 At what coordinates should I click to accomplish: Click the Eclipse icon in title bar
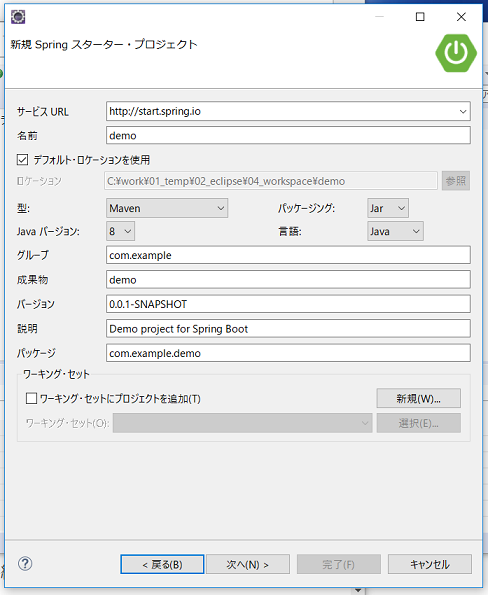[x=18, y=17]
